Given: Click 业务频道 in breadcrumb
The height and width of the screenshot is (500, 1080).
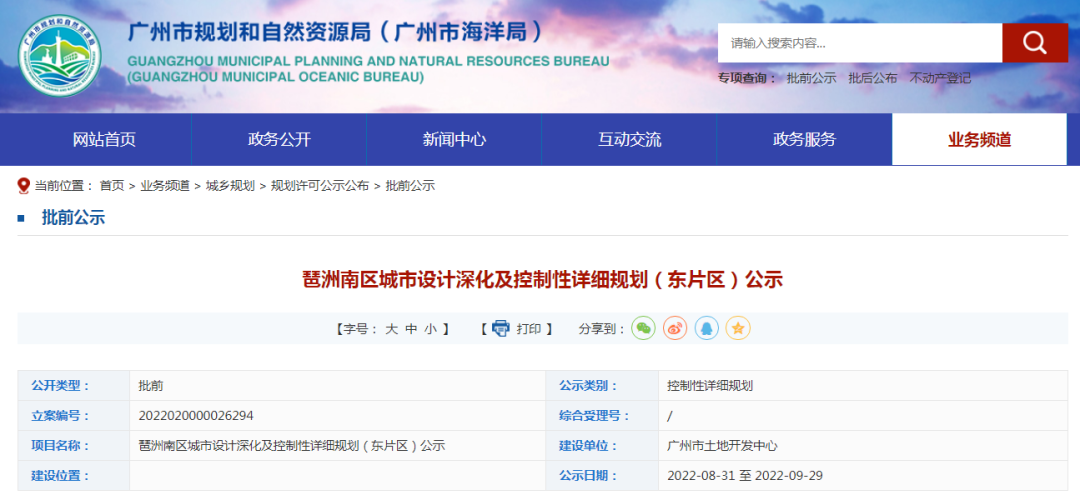Looking at the screenshot, I should (x=165, y=186).
